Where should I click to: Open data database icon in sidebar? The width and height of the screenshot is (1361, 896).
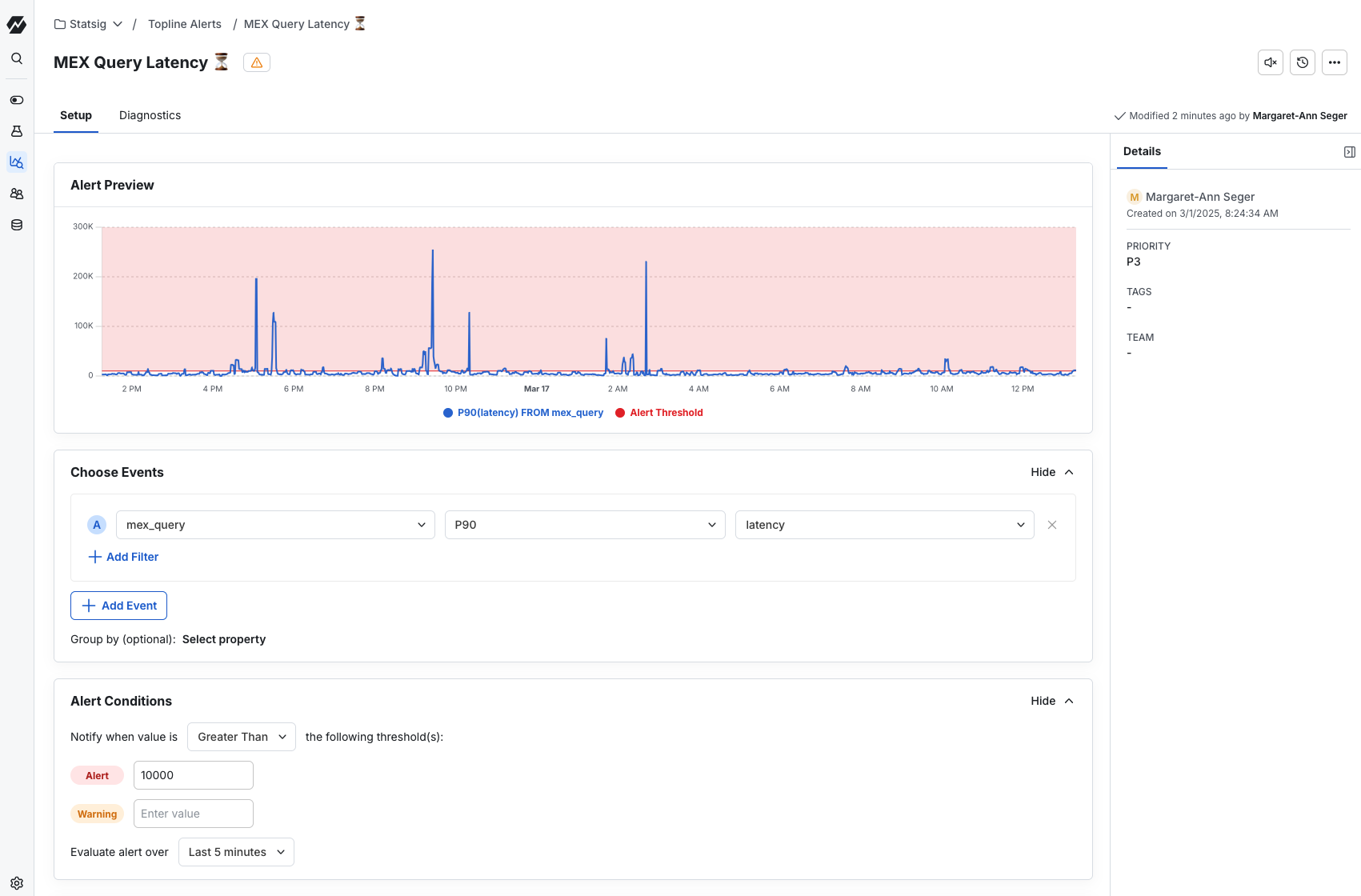click(x=17, y=225)
